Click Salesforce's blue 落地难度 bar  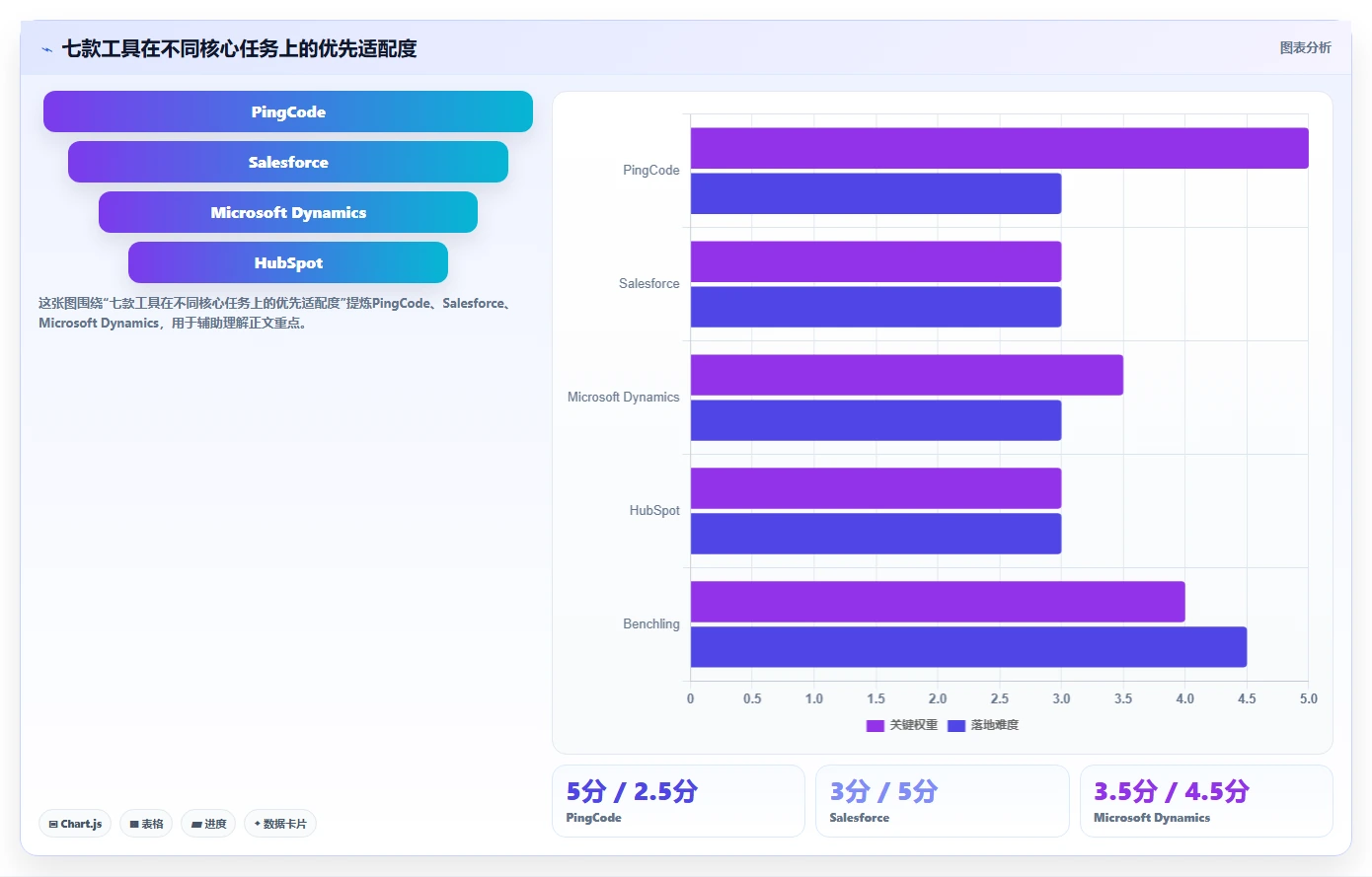tap(876, 307)
